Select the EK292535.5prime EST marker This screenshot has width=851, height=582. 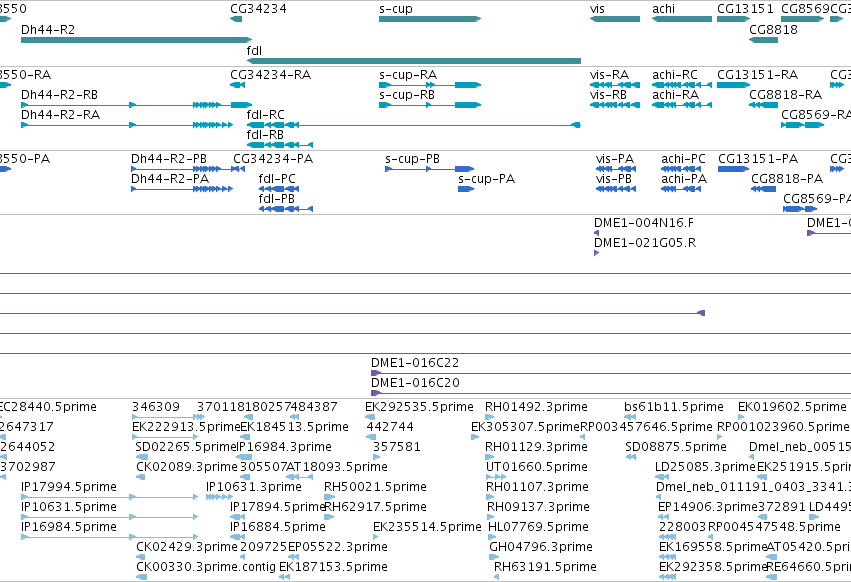click(x=370, y=417)
